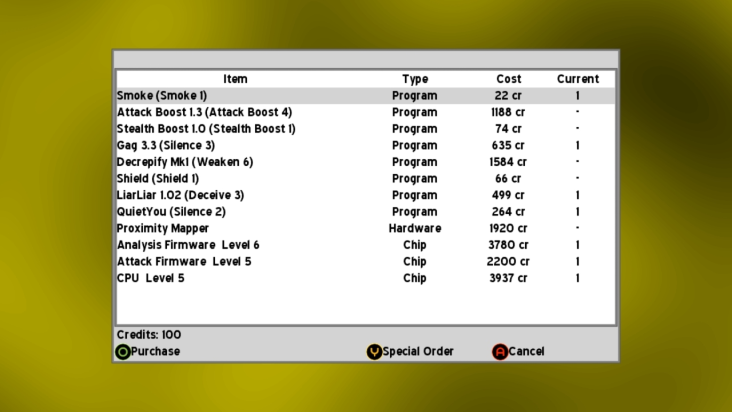Viewport: 732px width, 412px height.
Task: Click the Current column header
Action: [x=578, y=79]
